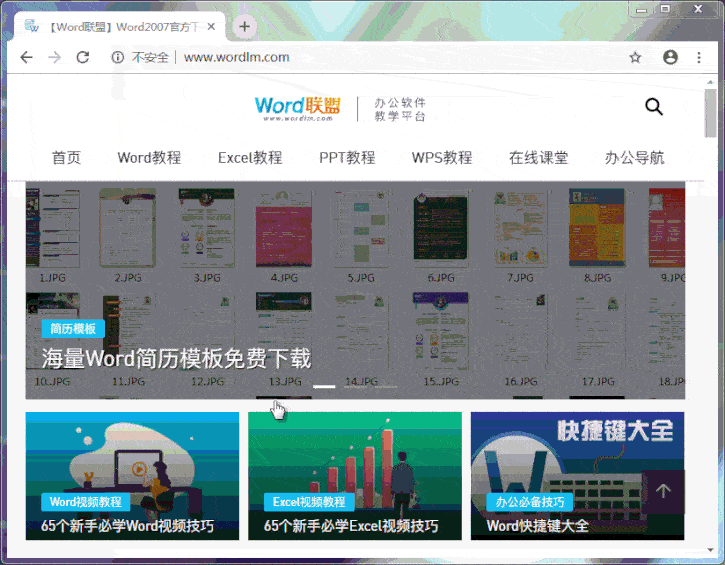Open WPS教程 navigation item
Image resolution: width=725 pixels, height=565 pixels.
click(442, 158)
